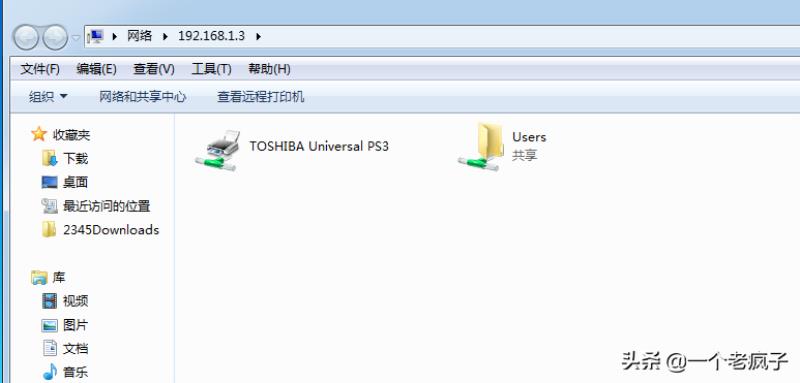The image size is (800, 383).
Task: Expand the arrow after 192.168.1.3 in address bar
Action: pyautogui.click(x=258, y=36)
